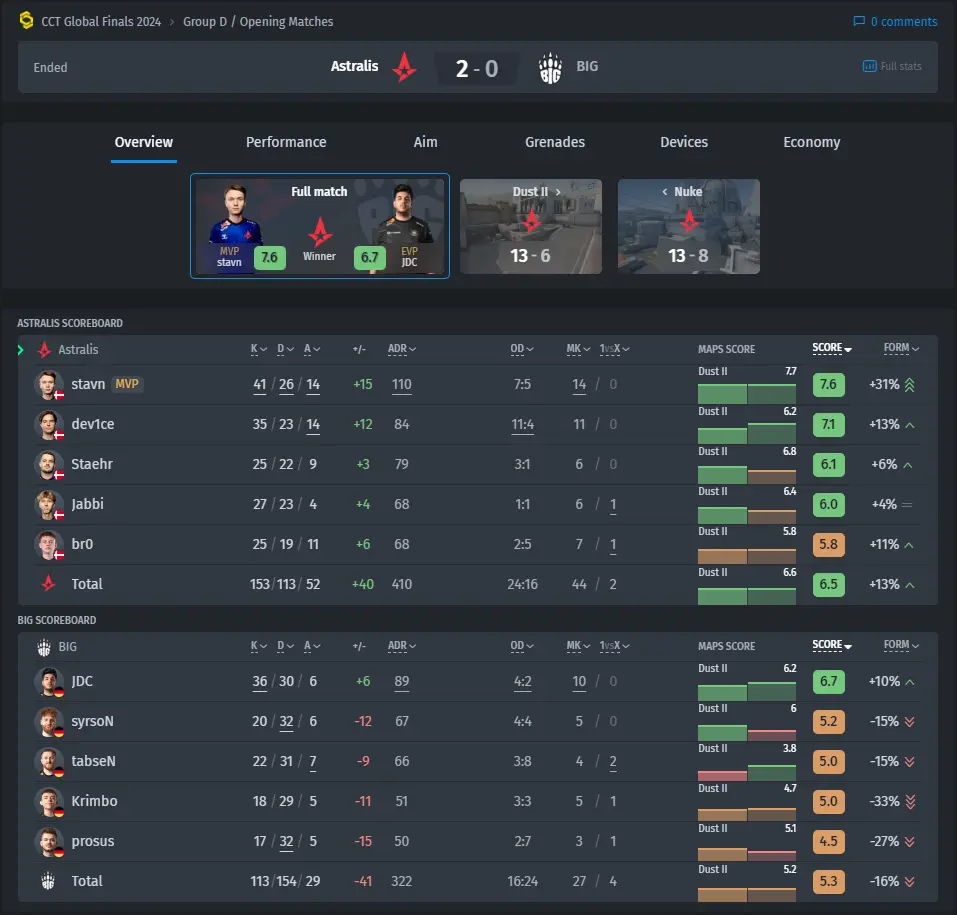The height and width of the screenshot is (915, 957).
Task: Click prosus's player avatar
Action: click(48, 841)
